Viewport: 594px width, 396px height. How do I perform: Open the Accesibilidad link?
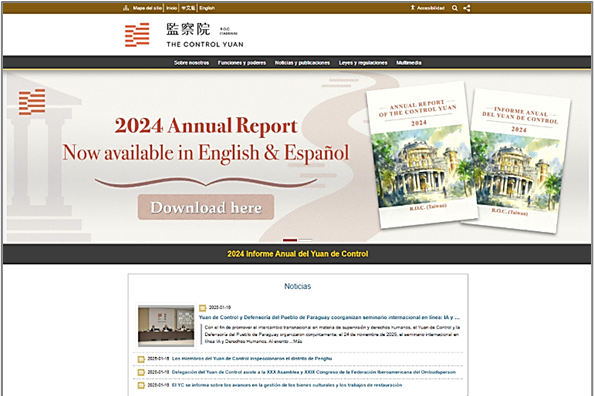(x=431, y=8)
